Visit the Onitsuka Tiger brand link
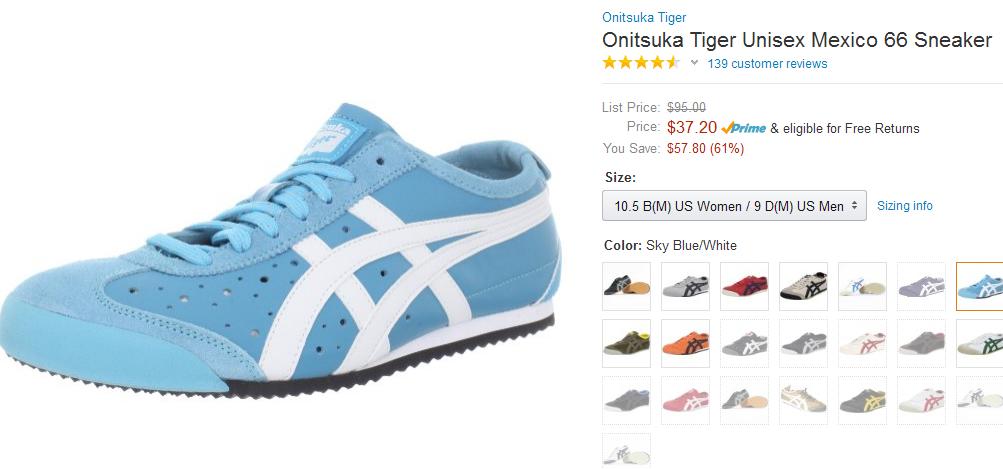The height and width of the screenshot is (469, 1003). pos(644,17)
